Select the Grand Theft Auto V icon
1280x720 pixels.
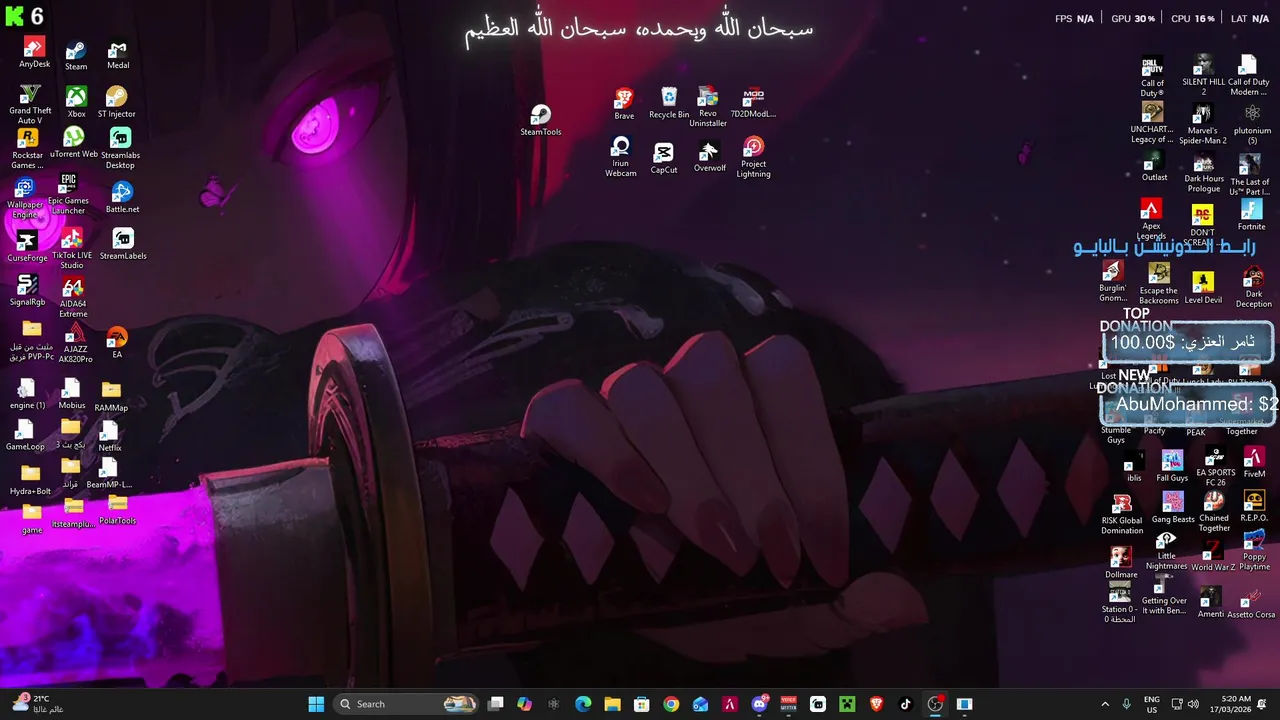[30, 105]
